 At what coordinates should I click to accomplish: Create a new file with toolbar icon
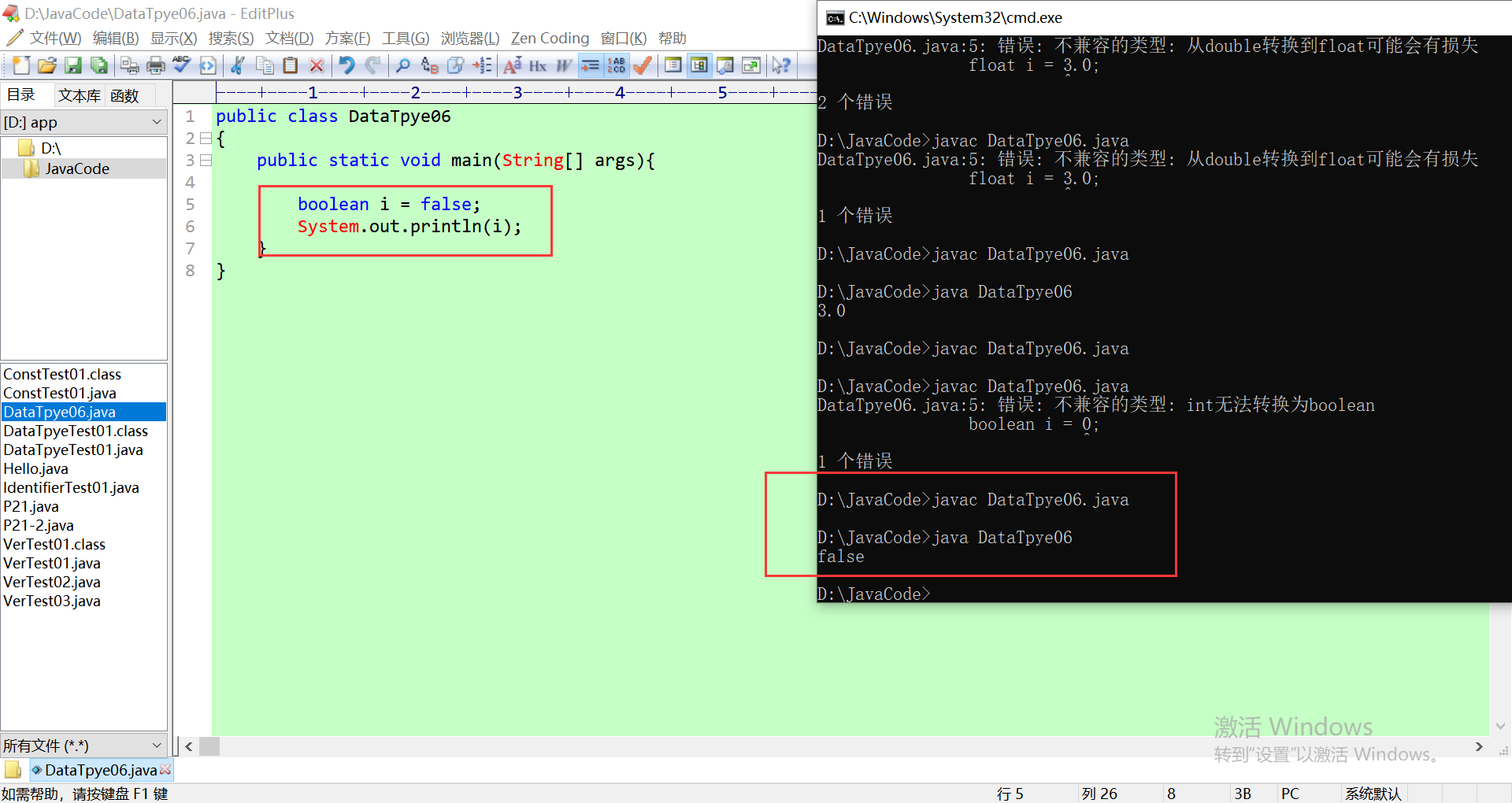click(x=21, y=65)
